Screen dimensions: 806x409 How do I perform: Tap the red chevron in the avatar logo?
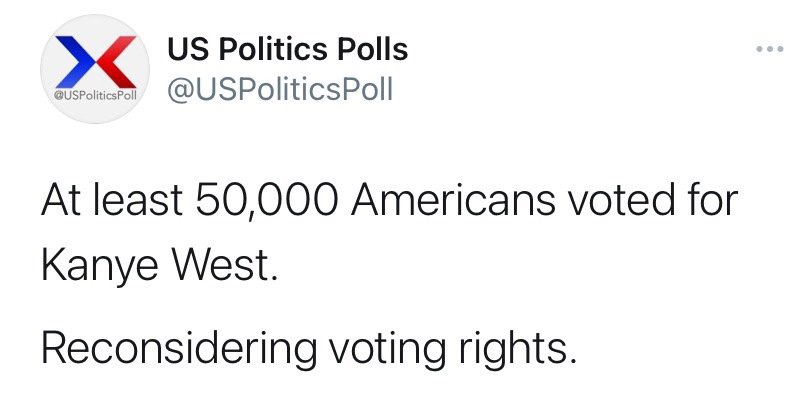point(116,62)
